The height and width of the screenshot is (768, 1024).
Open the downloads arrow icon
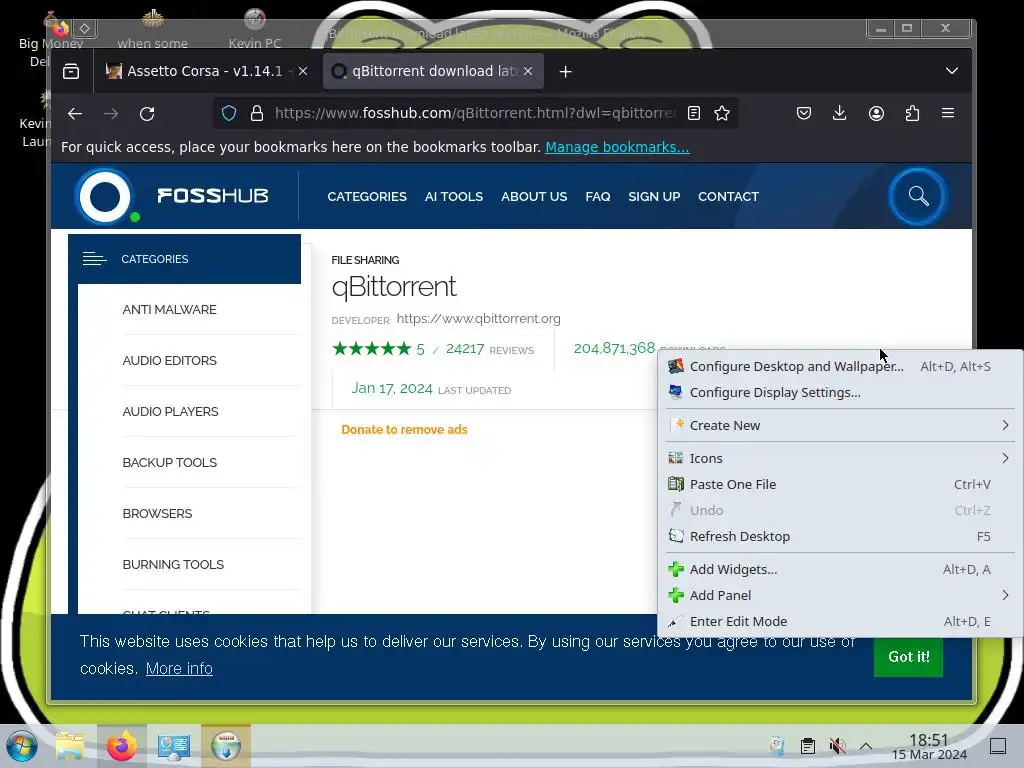click(840, 114)
